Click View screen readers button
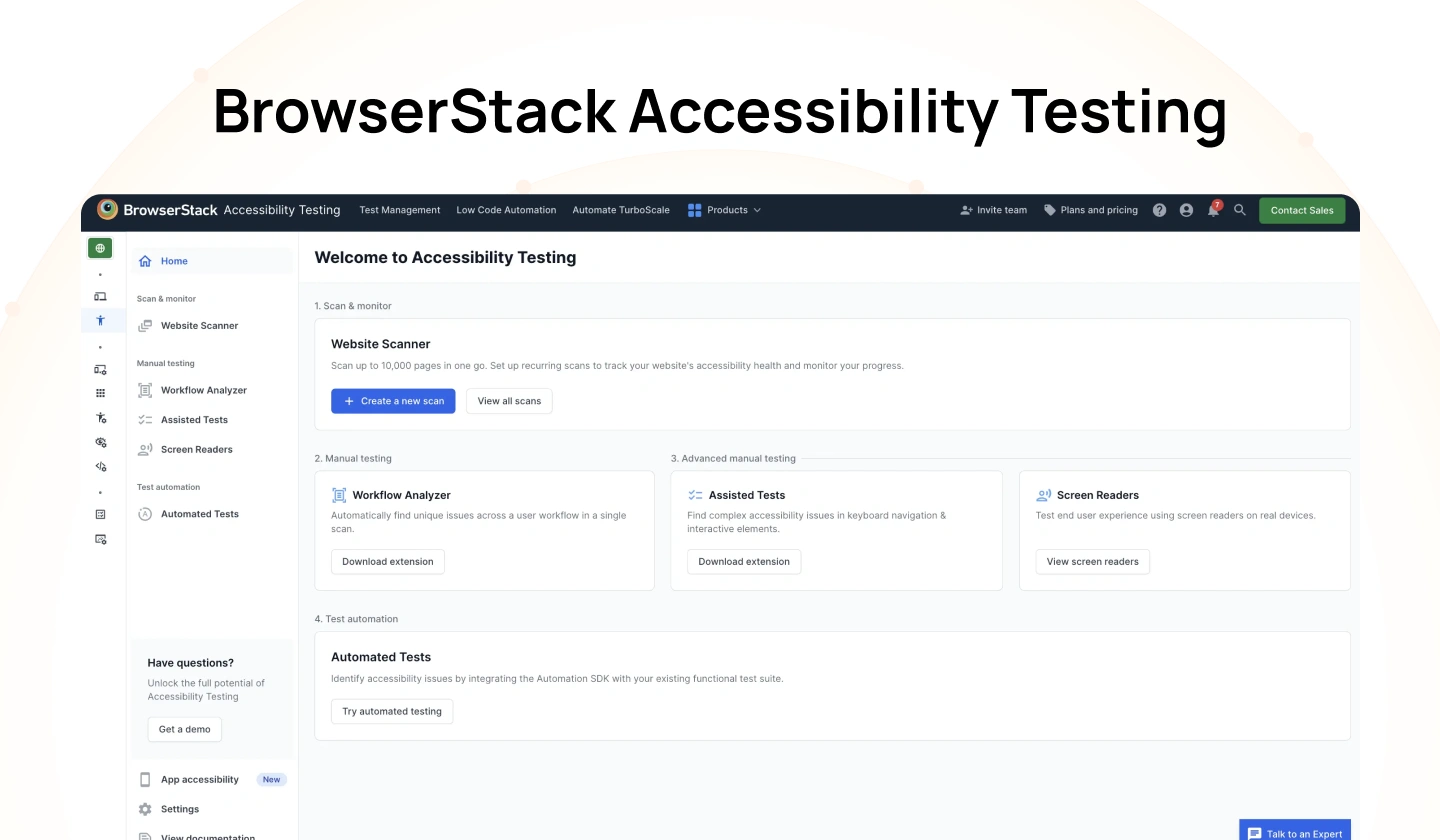 1093,562
